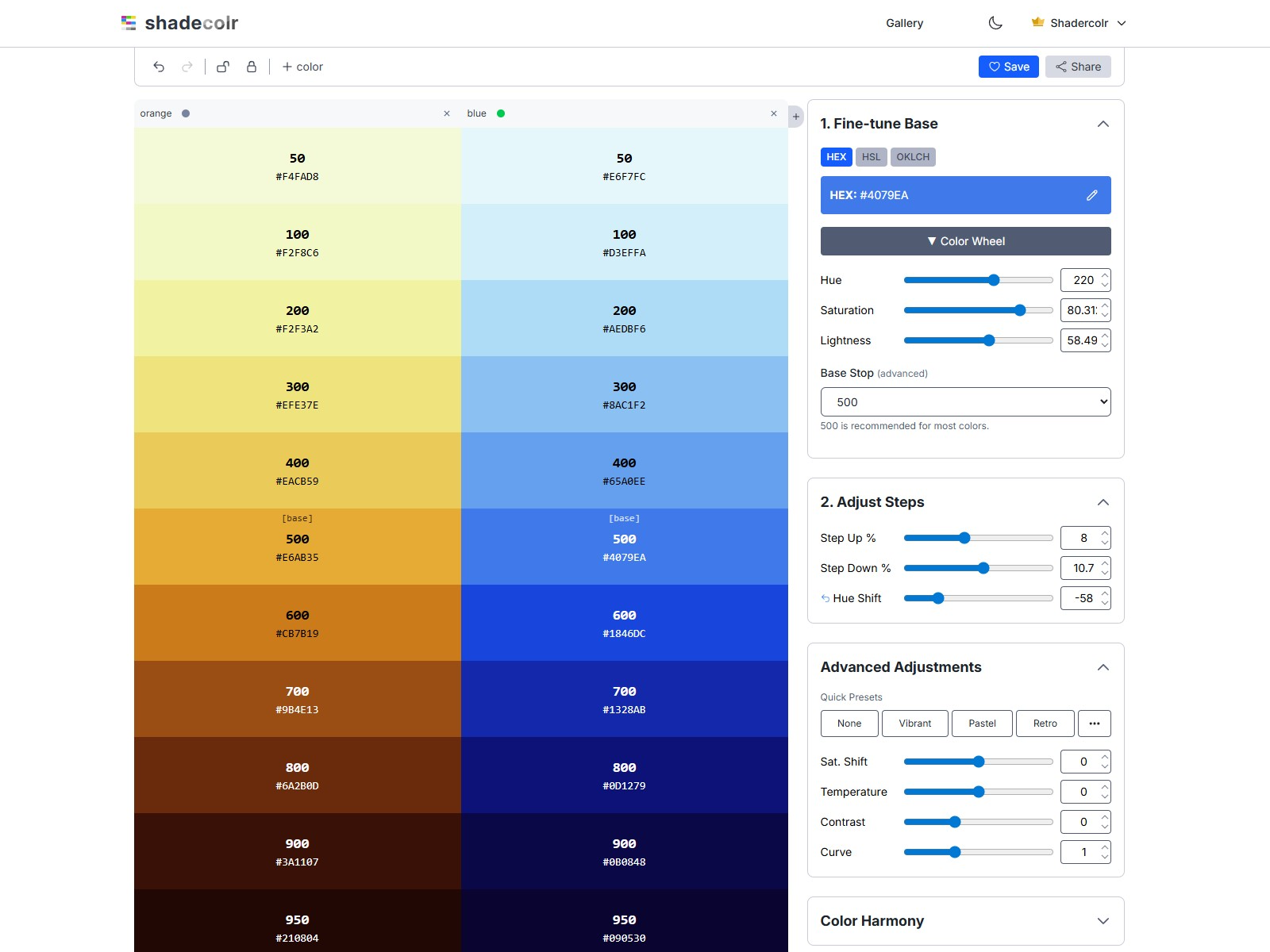The image size is (1270, 952).
Task: Add a column with the plus icon
Action: click(x=796, y=117)
